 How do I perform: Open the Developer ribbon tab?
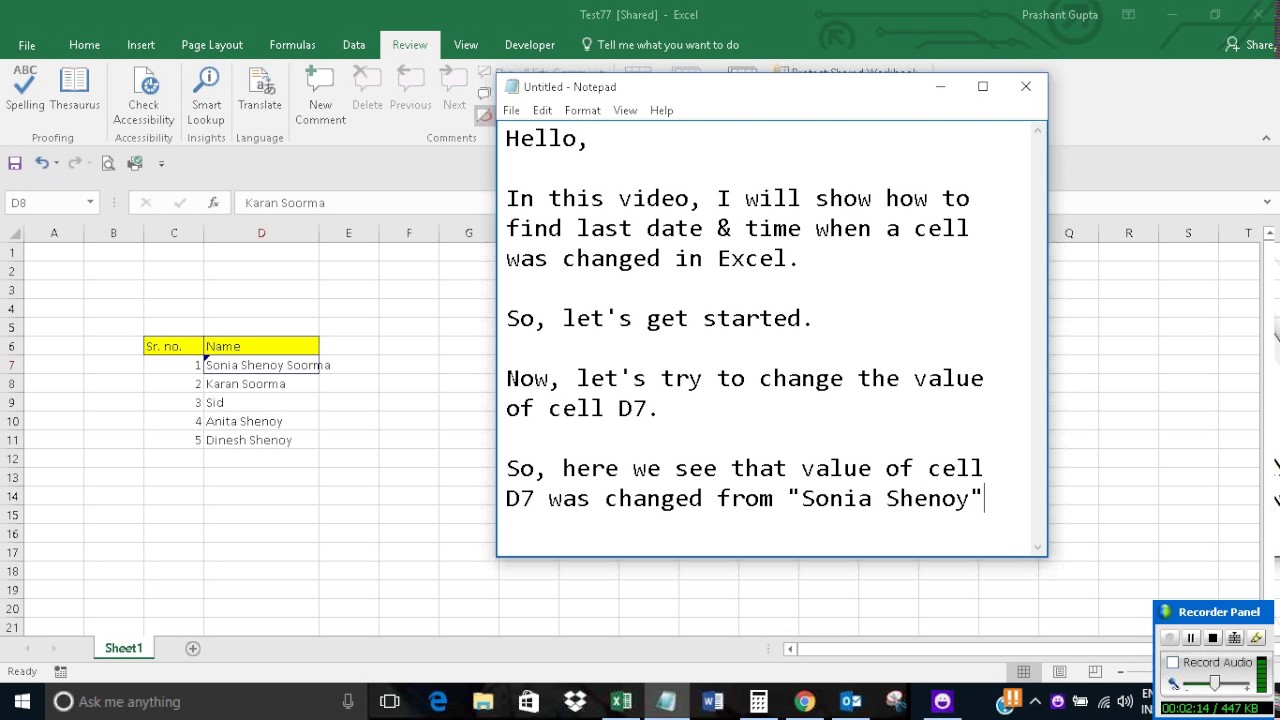(x=530, y=45)
